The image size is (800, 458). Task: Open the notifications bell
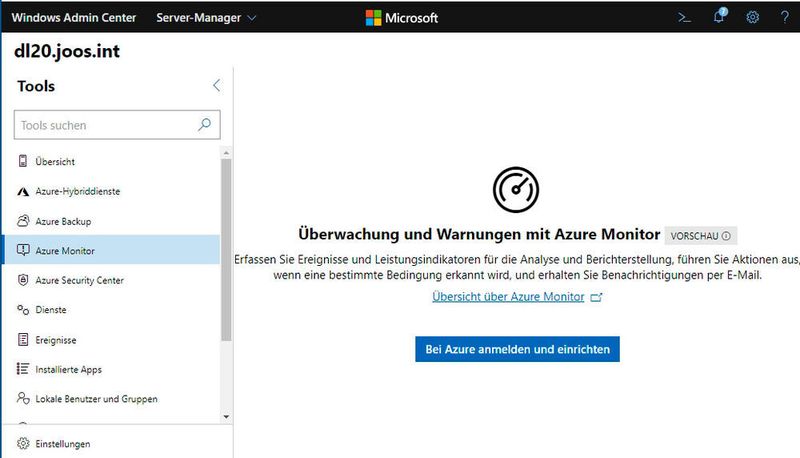click(719, 16)
